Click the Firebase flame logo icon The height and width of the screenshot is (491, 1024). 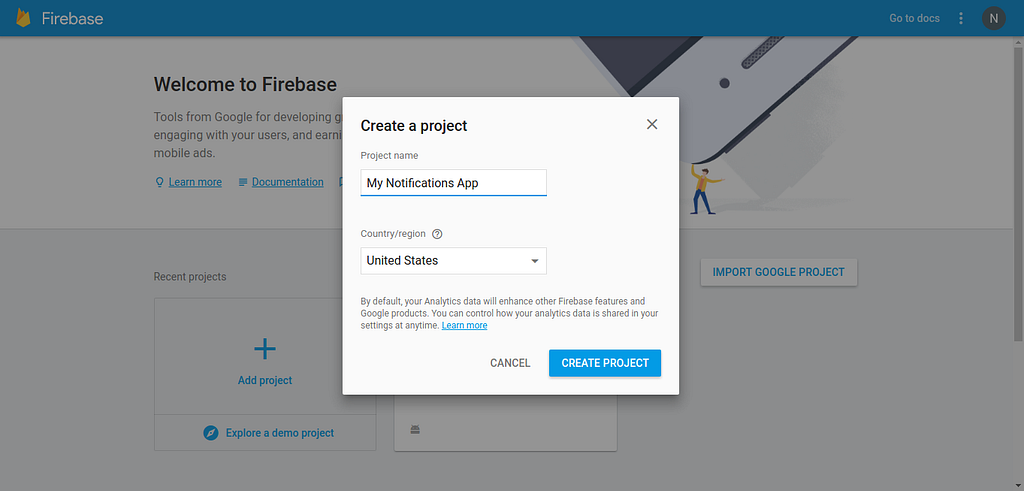(x=24, y=18)
